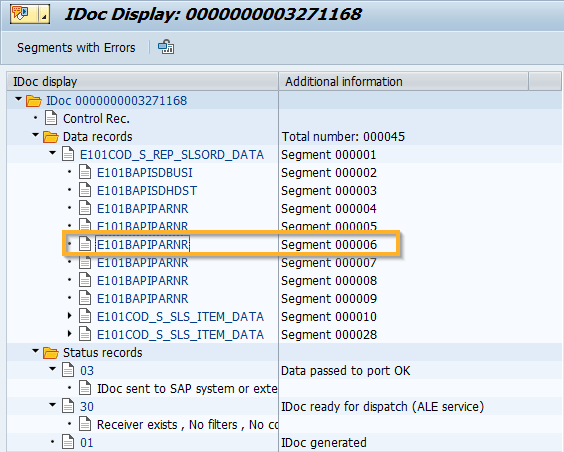Click document icon of E101BAPISDBUSI segment
564x452 pixels.
[x=85, y=172]
